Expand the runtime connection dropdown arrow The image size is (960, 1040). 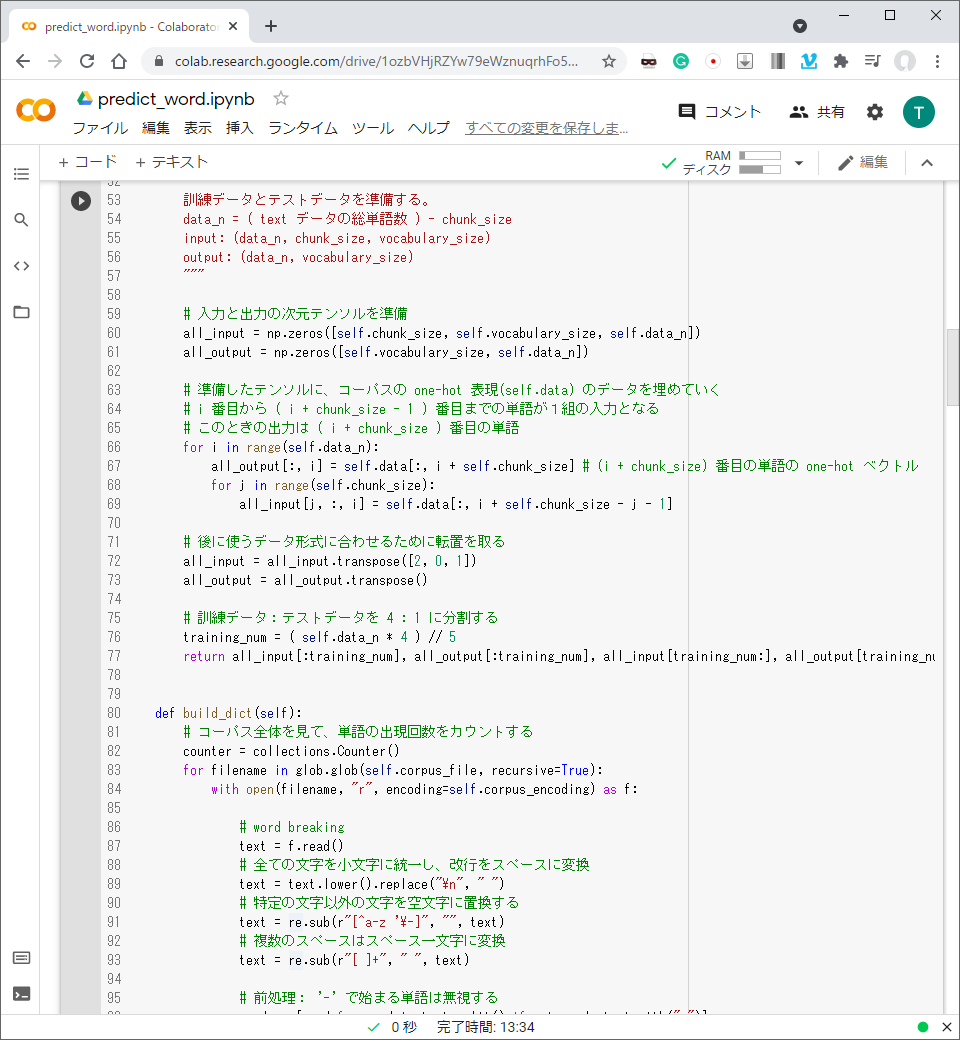coord(799,163)
